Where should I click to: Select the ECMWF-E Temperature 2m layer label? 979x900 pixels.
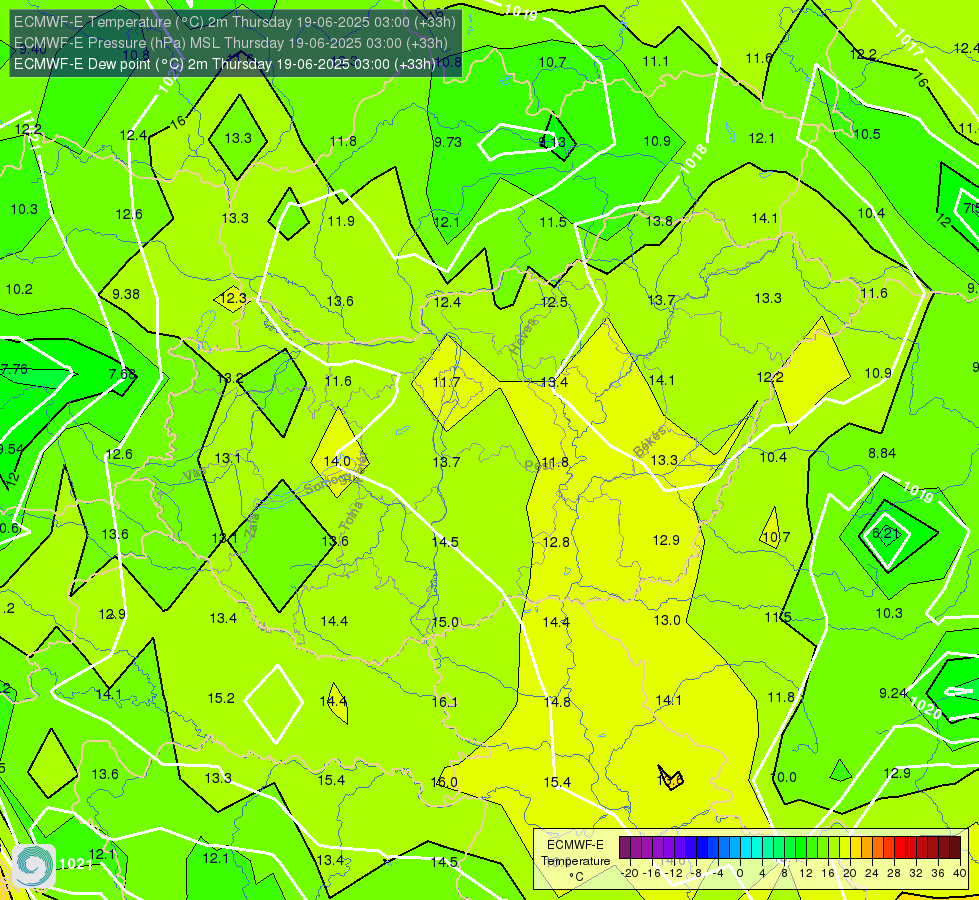[x=235, y=22]
